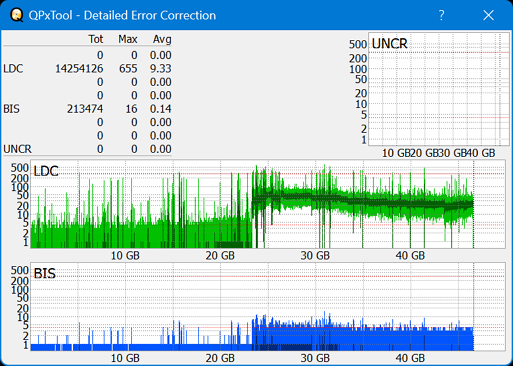The width and height of the screenshot is (513, 366).
Task: Click the '30 GB' axis label under BIS graph
Action: [x=315, y=358]
